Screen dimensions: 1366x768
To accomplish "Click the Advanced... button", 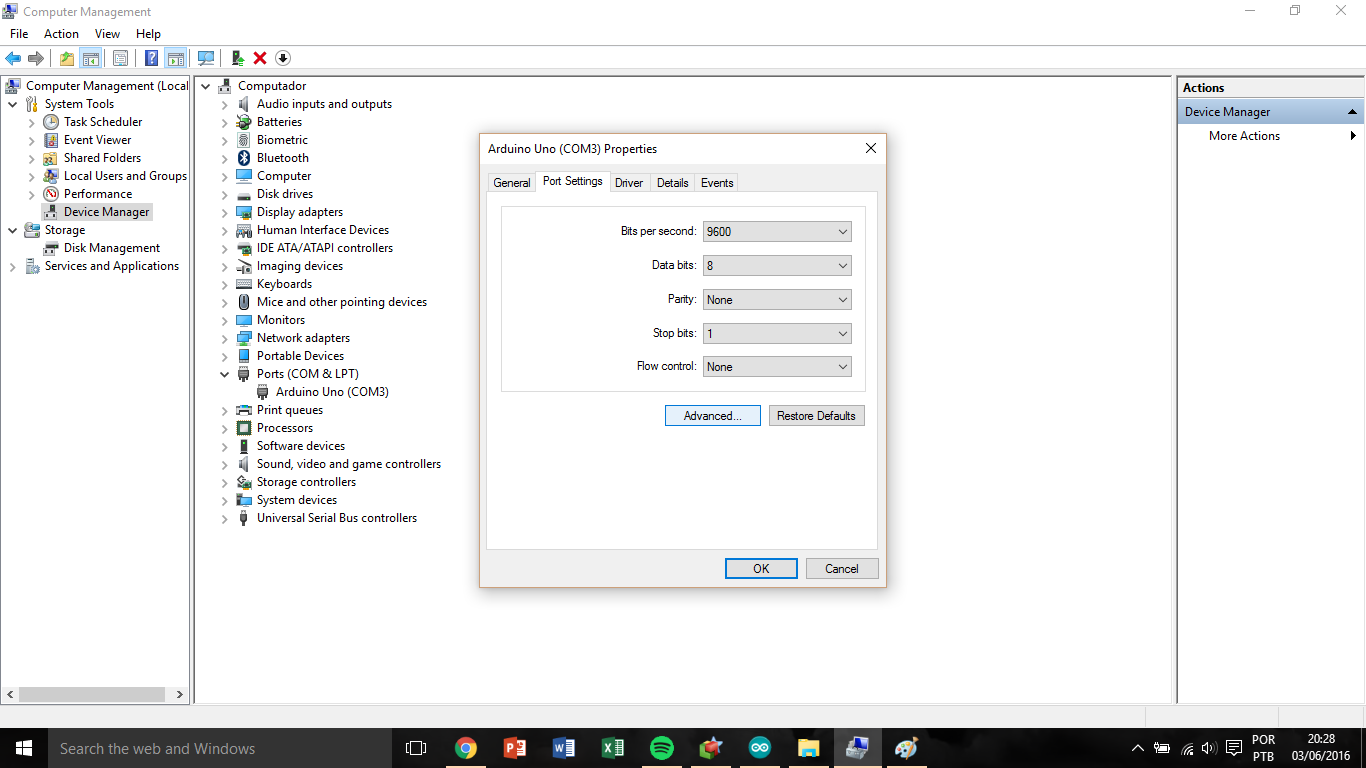I will click(713, 416).
